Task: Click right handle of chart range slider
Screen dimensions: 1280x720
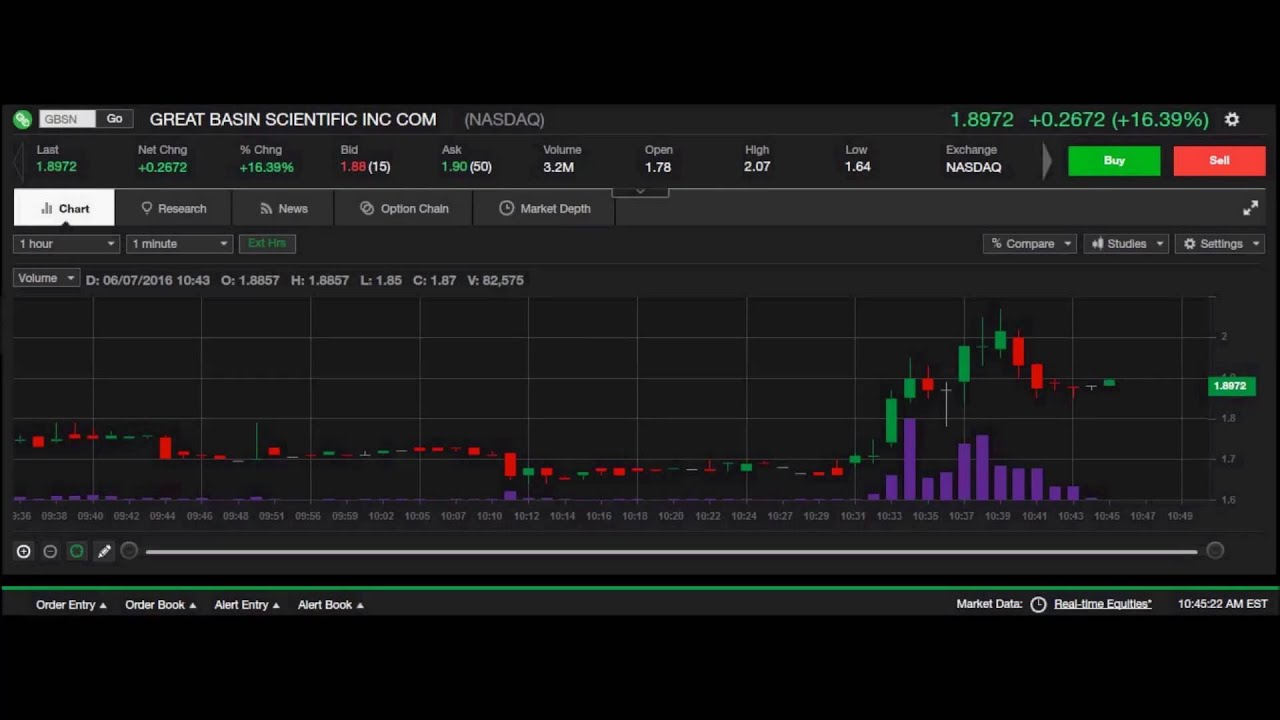Action: click(1215, 551)
